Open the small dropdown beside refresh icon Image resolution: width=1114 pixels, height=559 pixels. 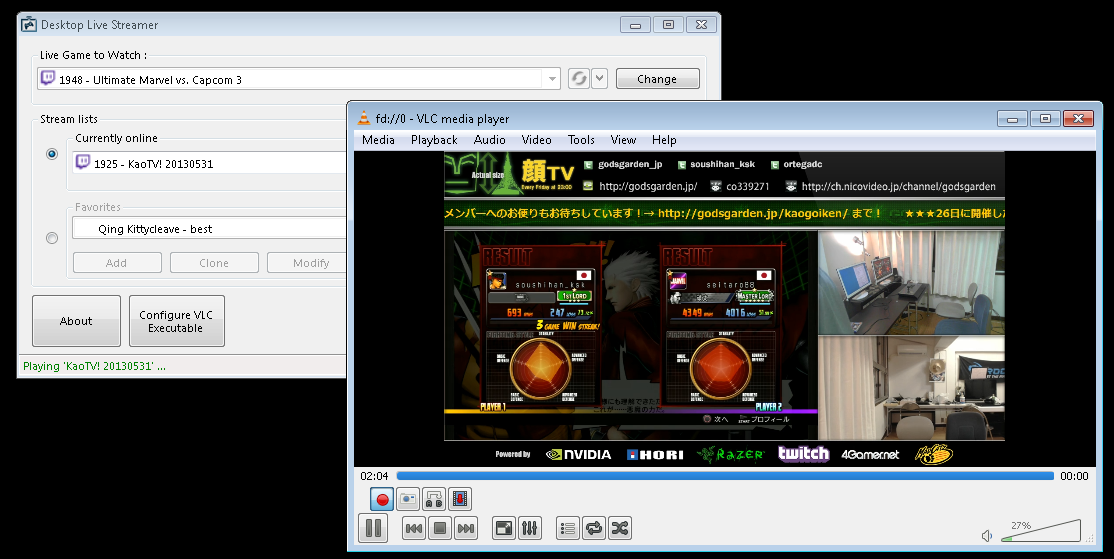click(x=600, y=79)
